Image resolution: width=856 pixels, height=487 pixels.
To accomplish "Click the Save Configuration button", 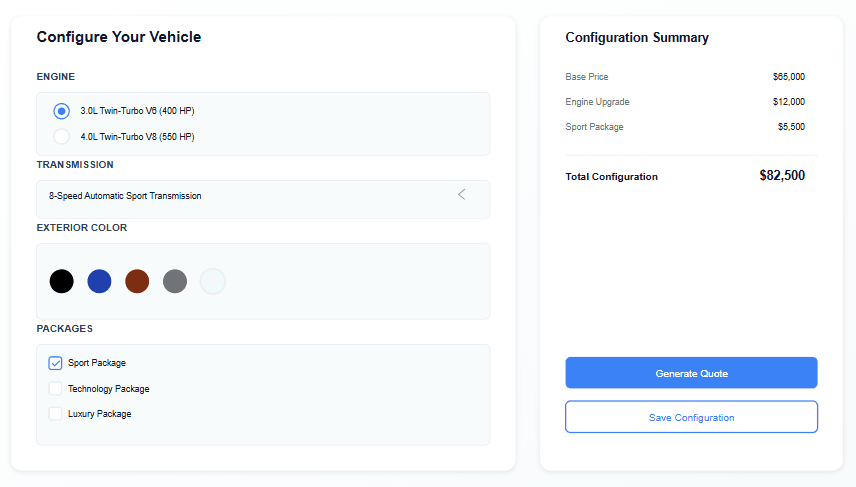I will point(691,417).
